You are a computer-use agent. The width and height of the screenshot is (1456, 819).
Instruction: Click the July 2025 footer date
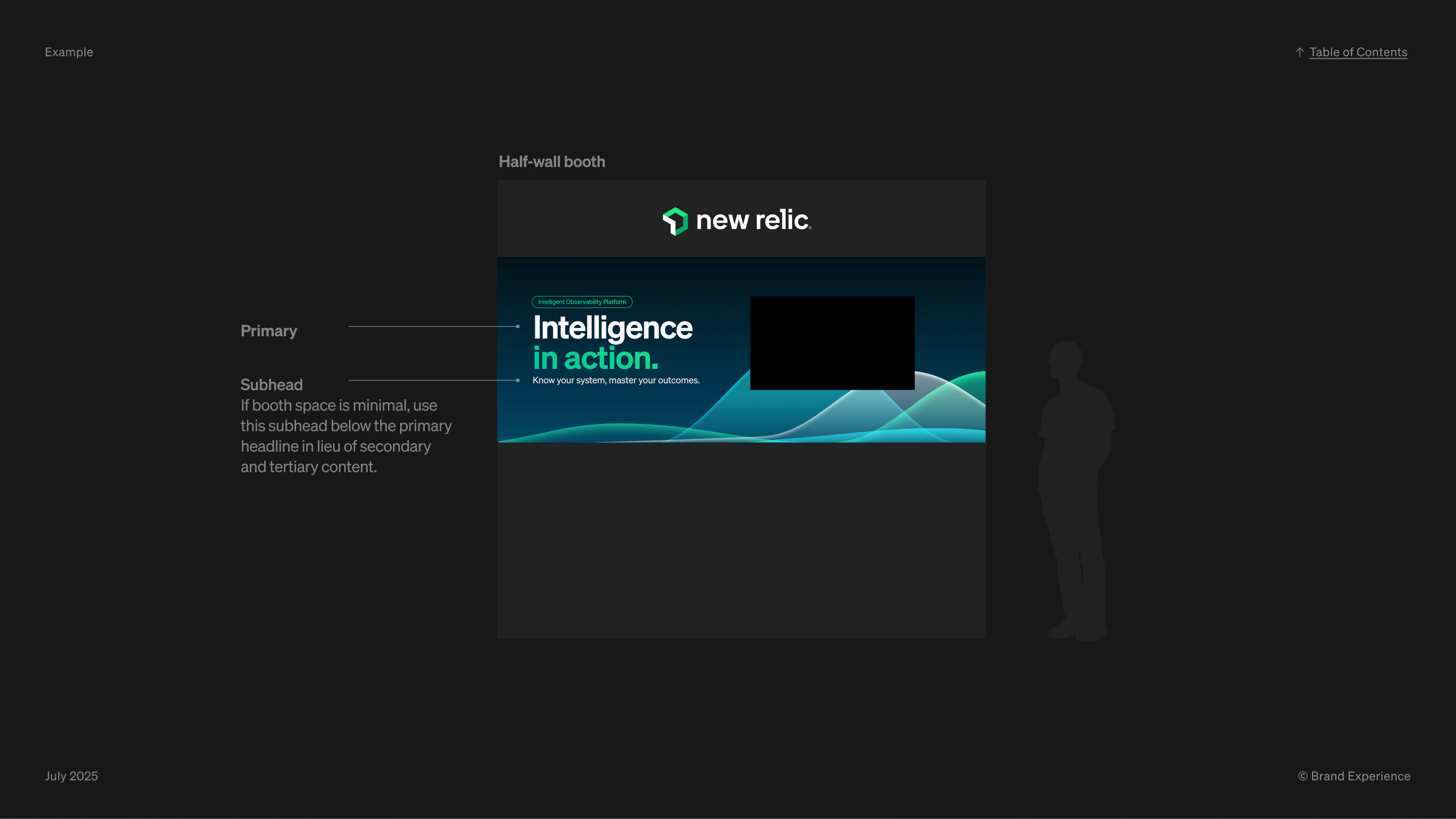[71, 776]
